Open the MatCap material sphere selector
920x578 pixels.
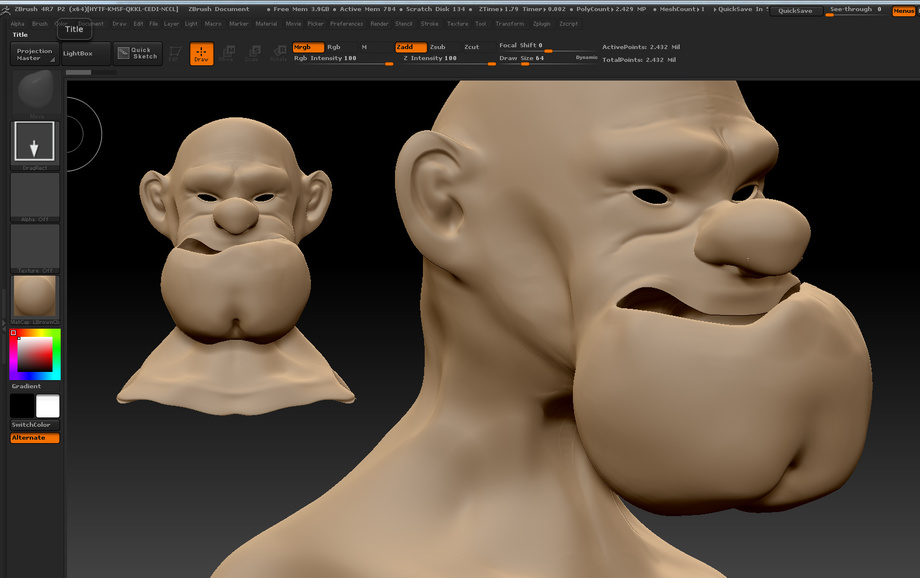[x=35, y=299]
